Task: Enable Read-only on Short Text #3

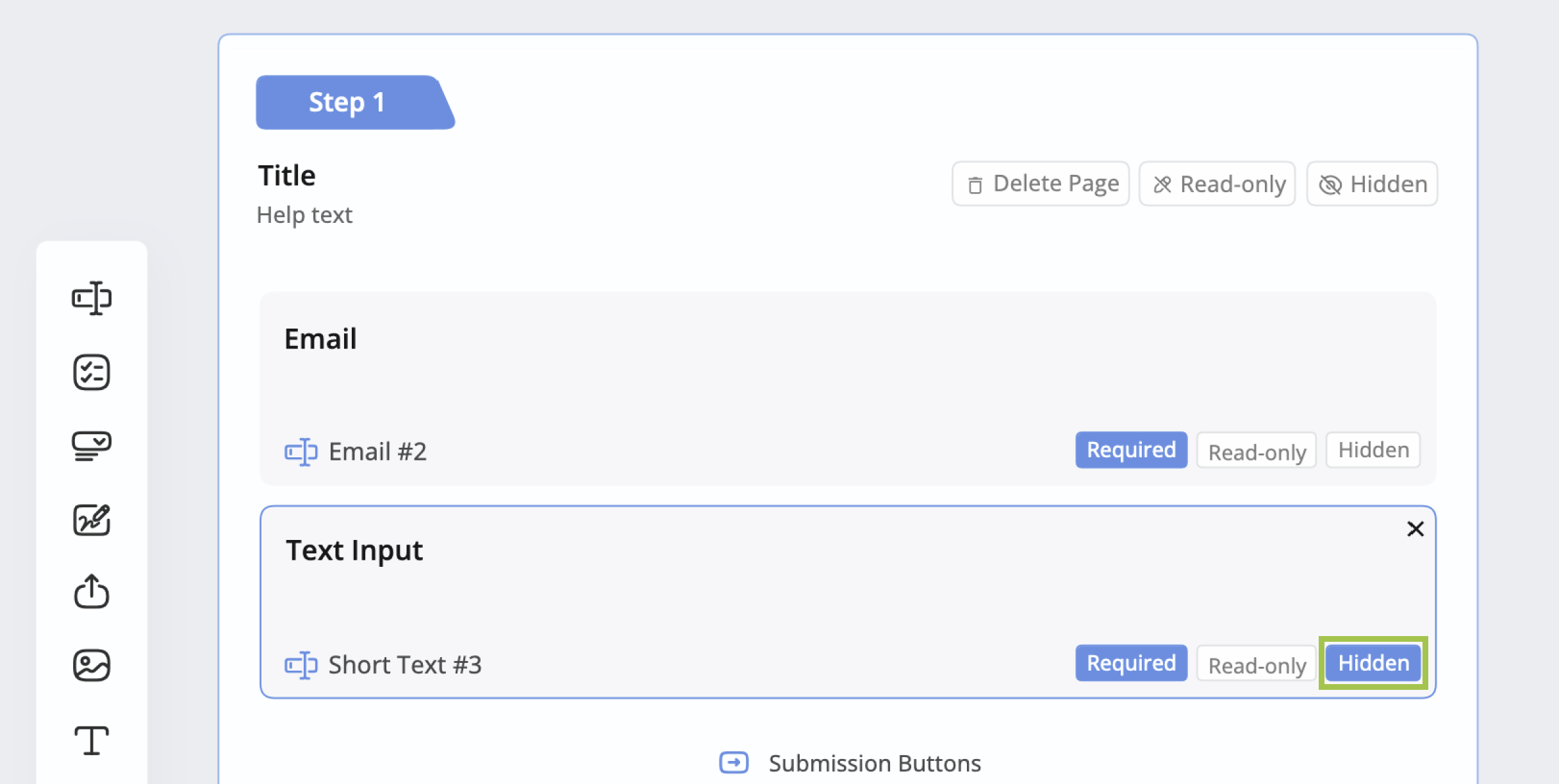Action: coord(1257,664)
